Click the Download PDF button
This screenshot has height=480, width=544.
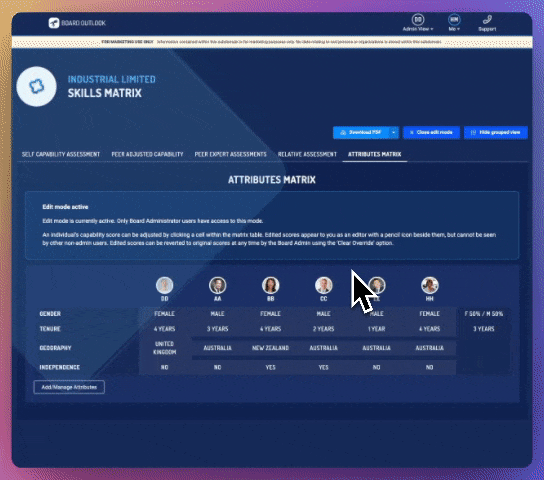click(x=361, y=132)
